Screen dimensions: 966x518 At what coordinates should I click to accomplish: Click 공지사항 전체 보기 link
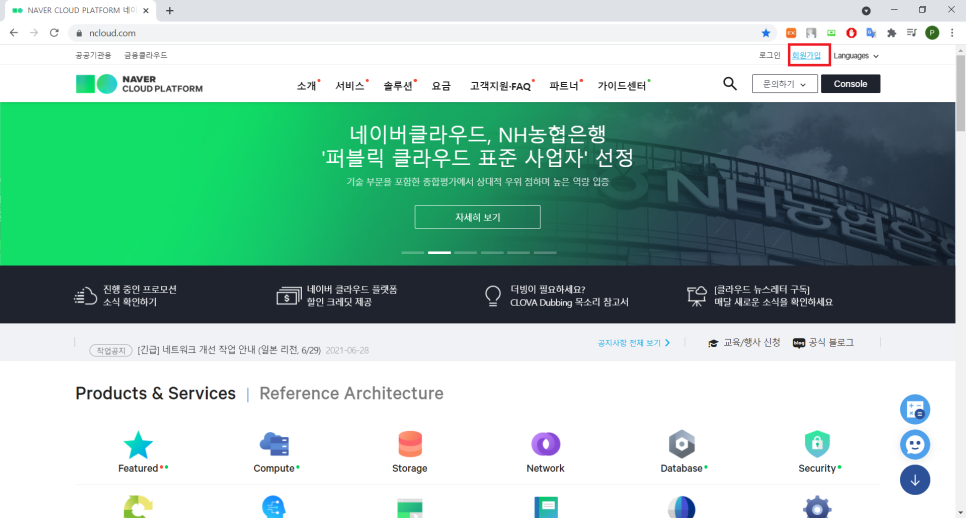pyautogui.click(x=633, y=342)
